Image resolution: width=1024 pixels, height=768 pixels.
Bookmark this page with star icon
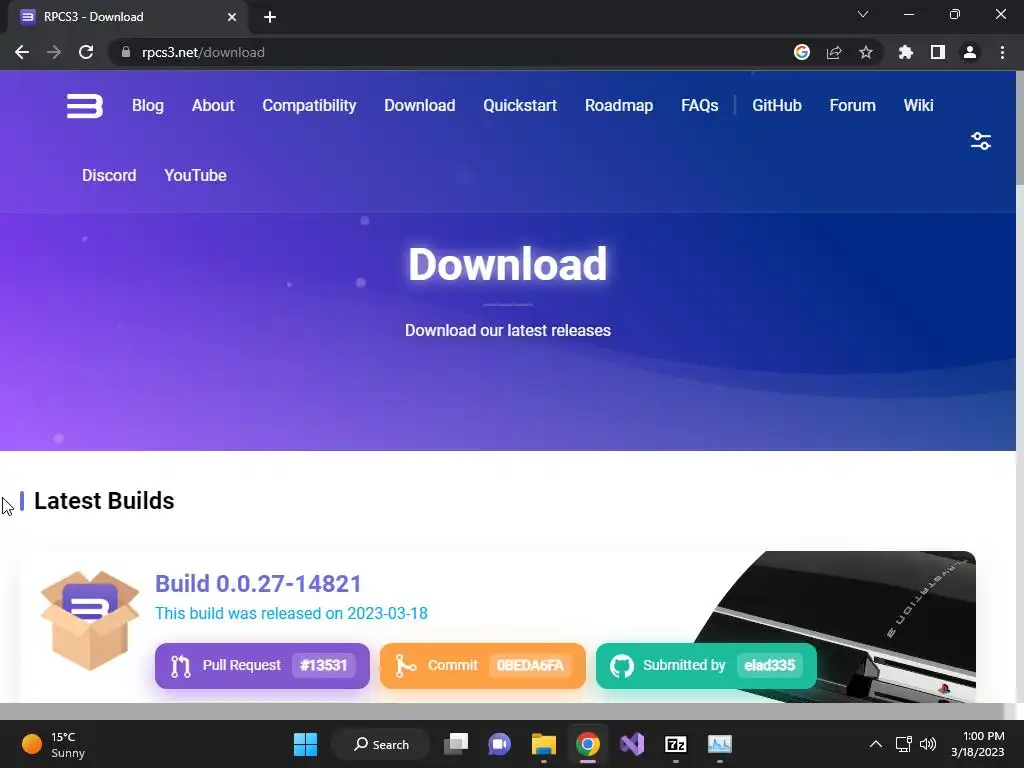pyautogui.click(x=866, y=52)
